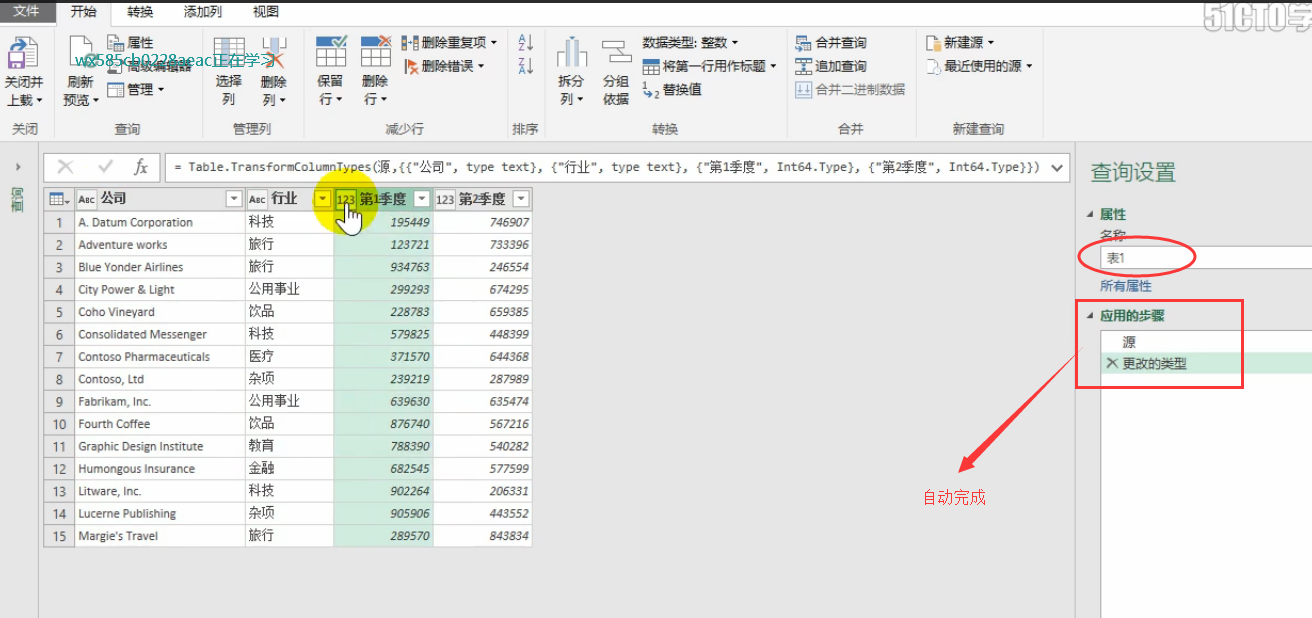Click the 保留行 keep rows icon
The height and width of the screenshot is (618, 1312).
[331, 53]
